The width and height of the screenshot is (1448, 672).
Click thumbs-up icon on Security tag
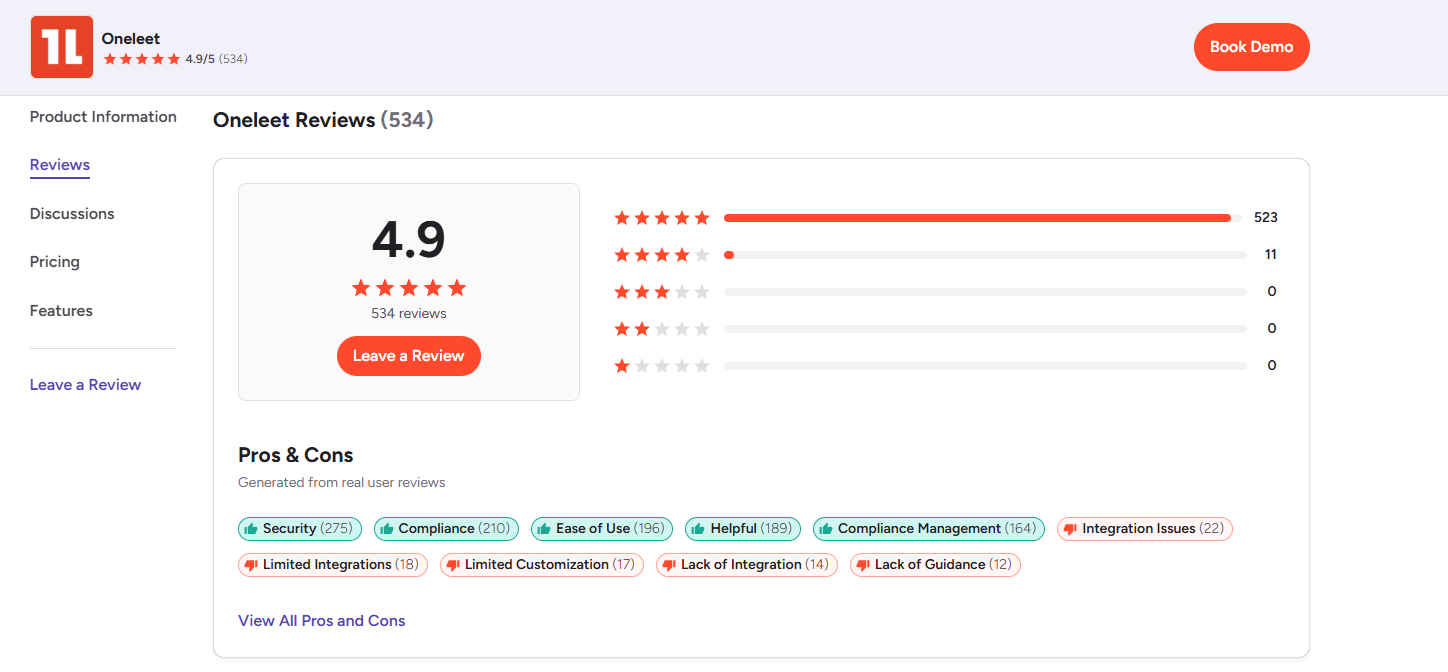point(251,529)
